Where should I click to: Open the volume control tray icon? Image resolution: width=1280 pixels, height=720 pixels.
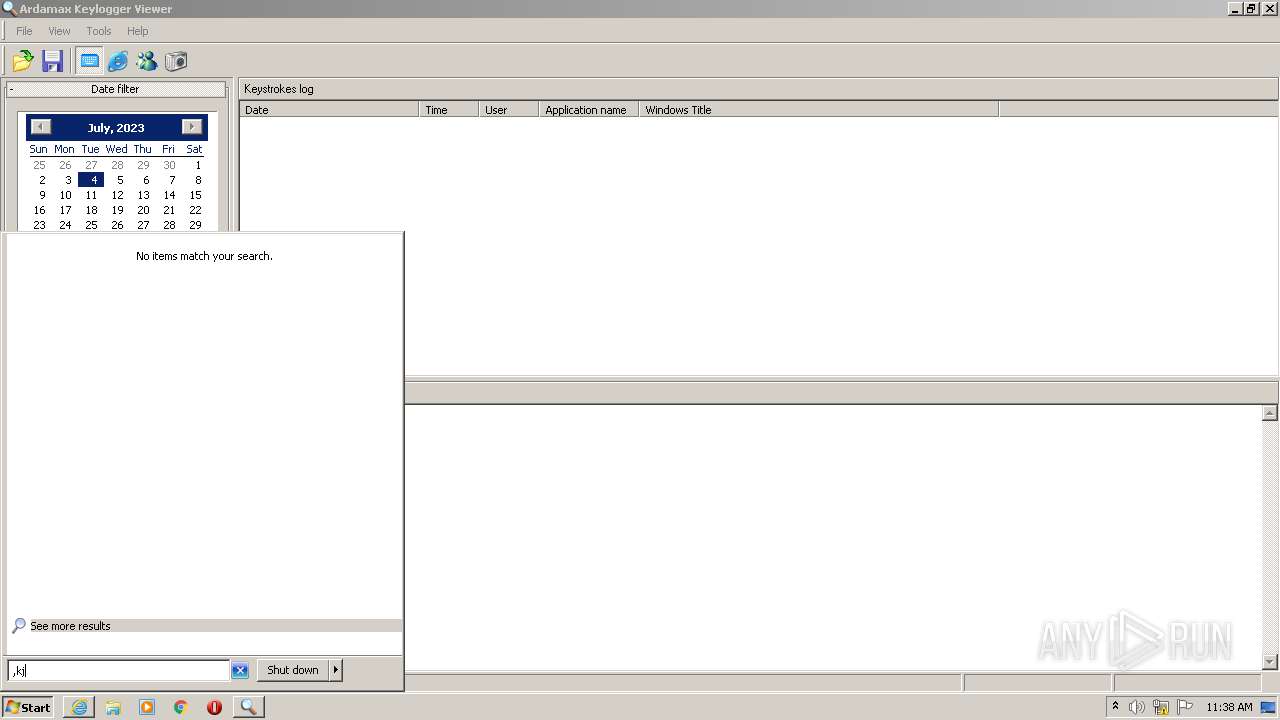[x=1136, y=707]
